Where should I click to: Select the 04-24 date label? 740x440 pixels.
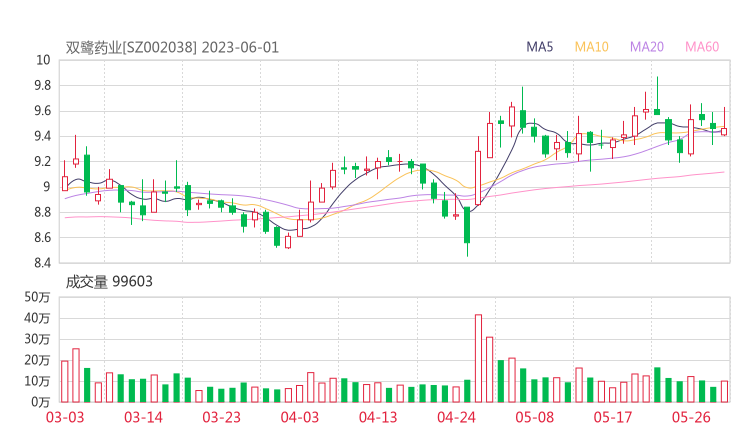[456, 417]
